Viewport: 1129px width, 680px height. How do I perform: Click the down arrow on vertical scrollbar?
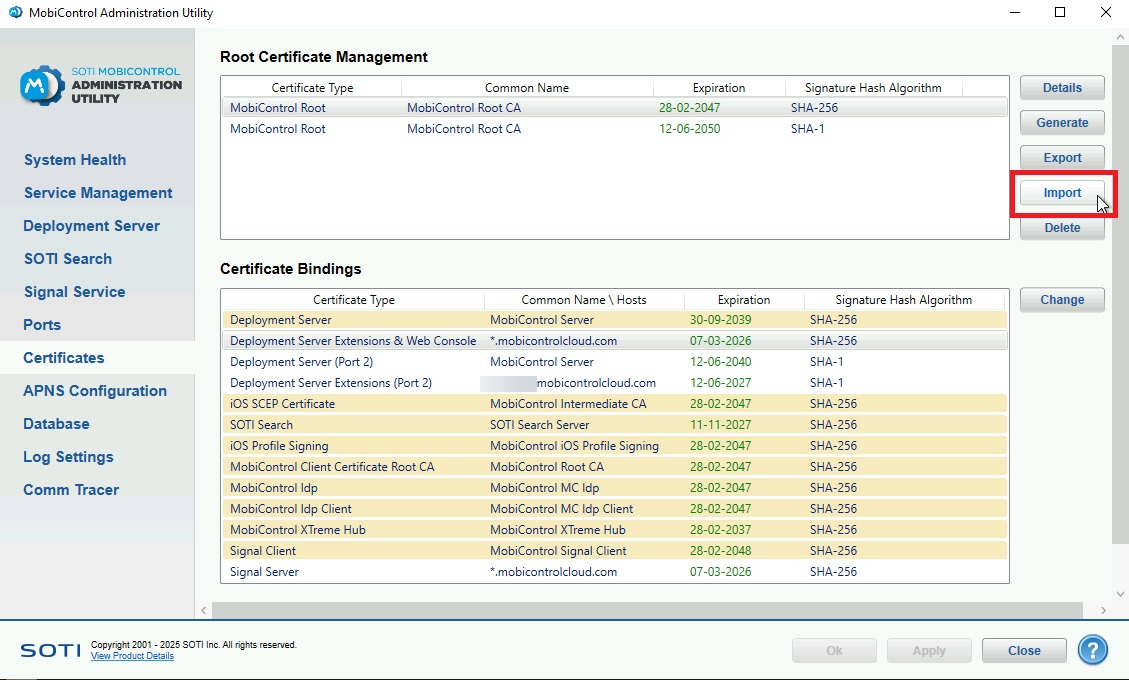(x=1119, y=592)
